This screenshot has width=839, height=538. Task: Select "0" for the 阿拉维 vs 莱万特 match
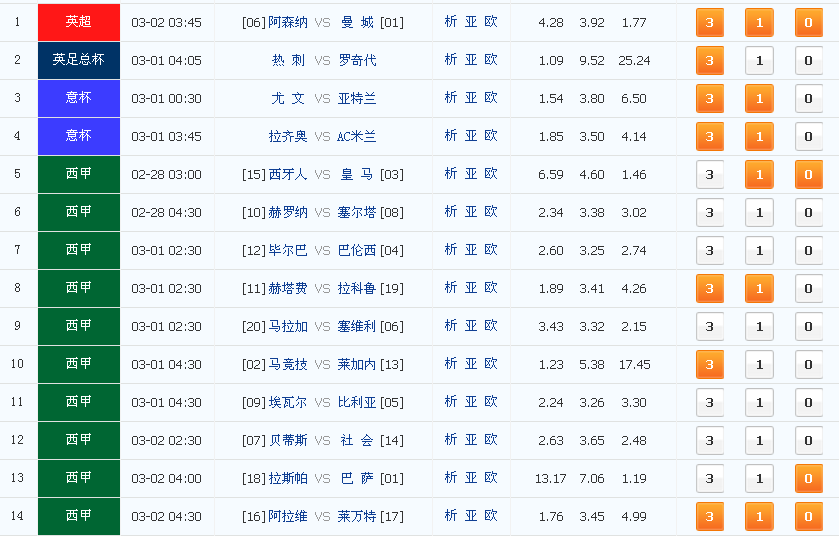tap(809, 517)
